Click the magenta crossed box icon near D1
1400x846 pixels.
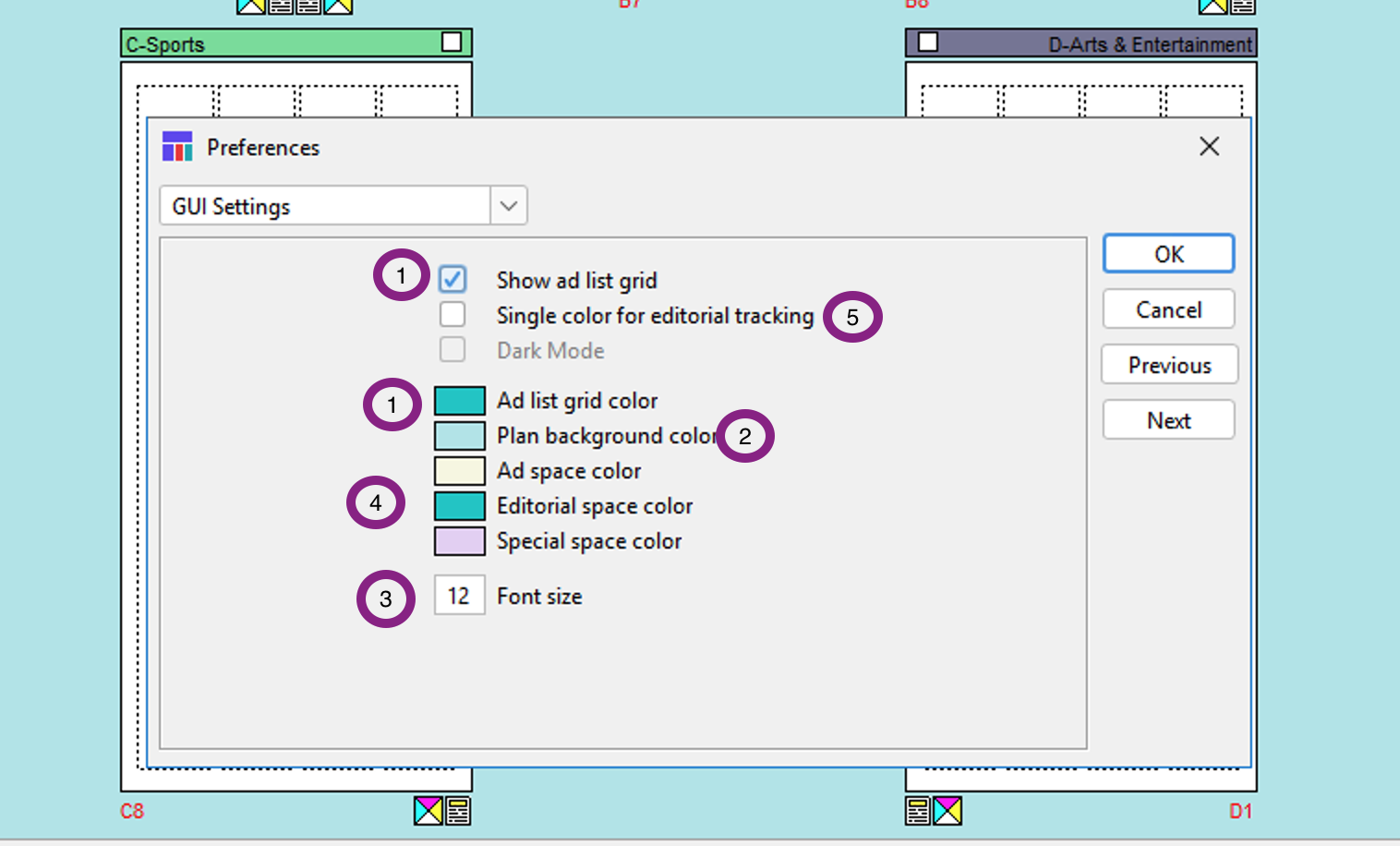[947, 811]
